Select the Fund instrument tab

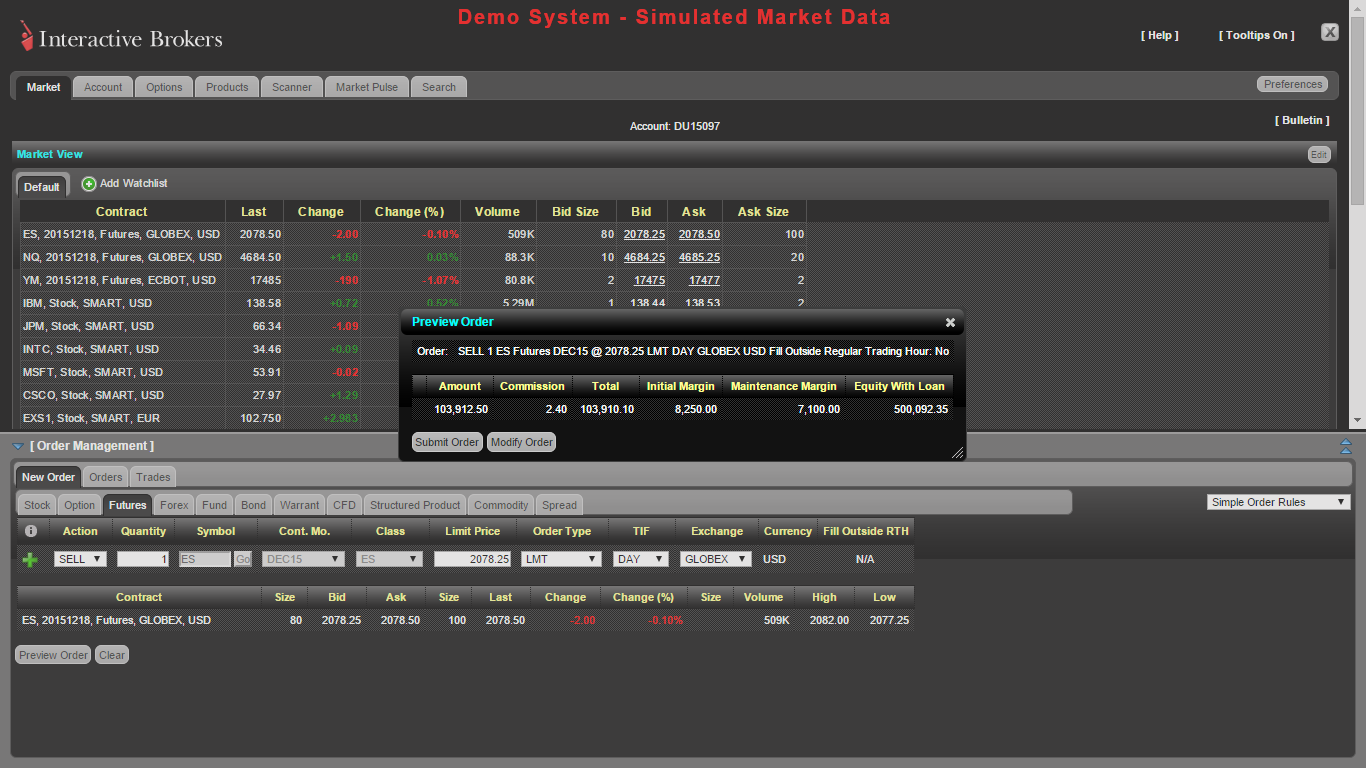[x=215, y=505]
